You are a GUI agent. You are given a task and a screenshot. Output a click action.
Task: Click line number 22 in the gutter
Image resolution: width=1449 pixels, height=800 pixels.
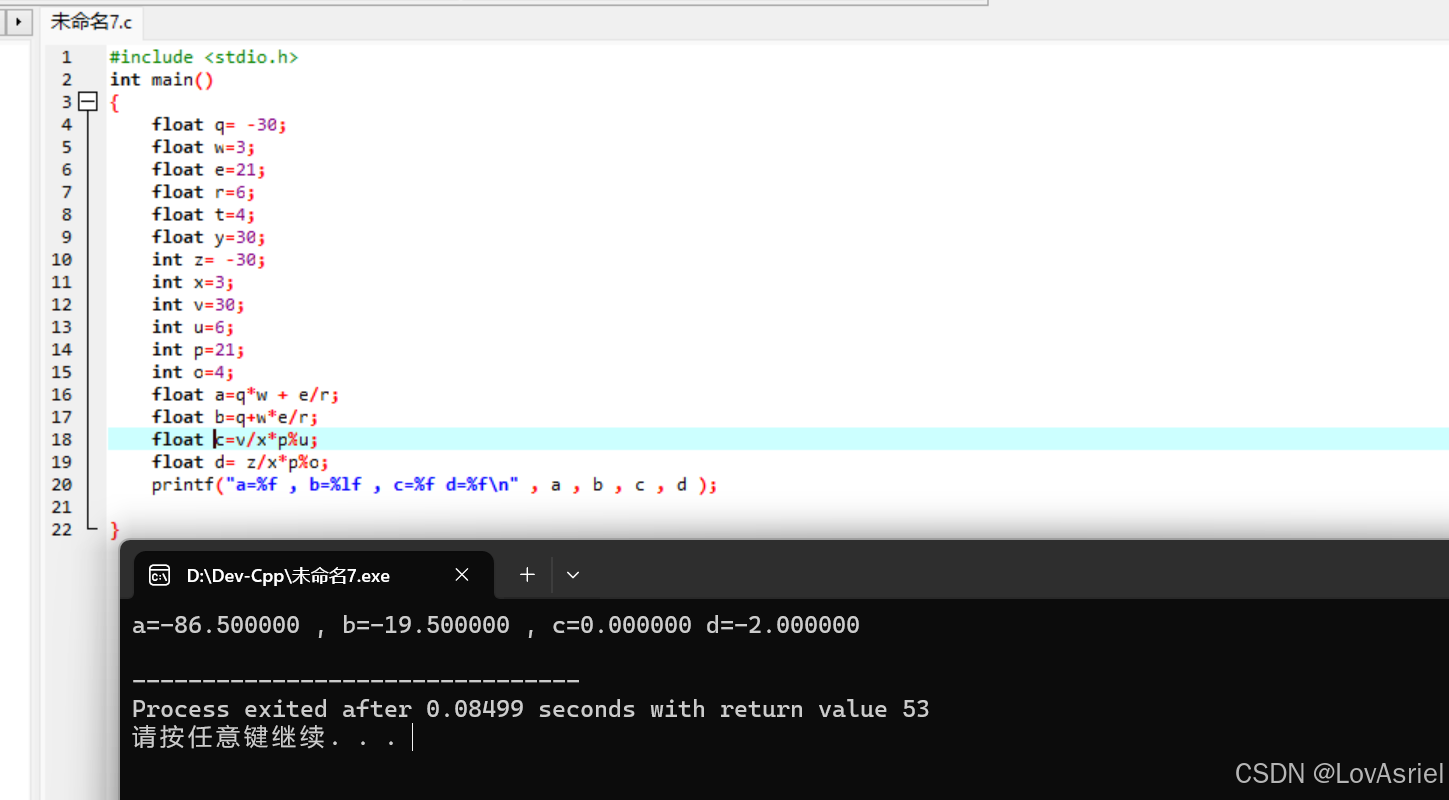(x=61, y=529)
